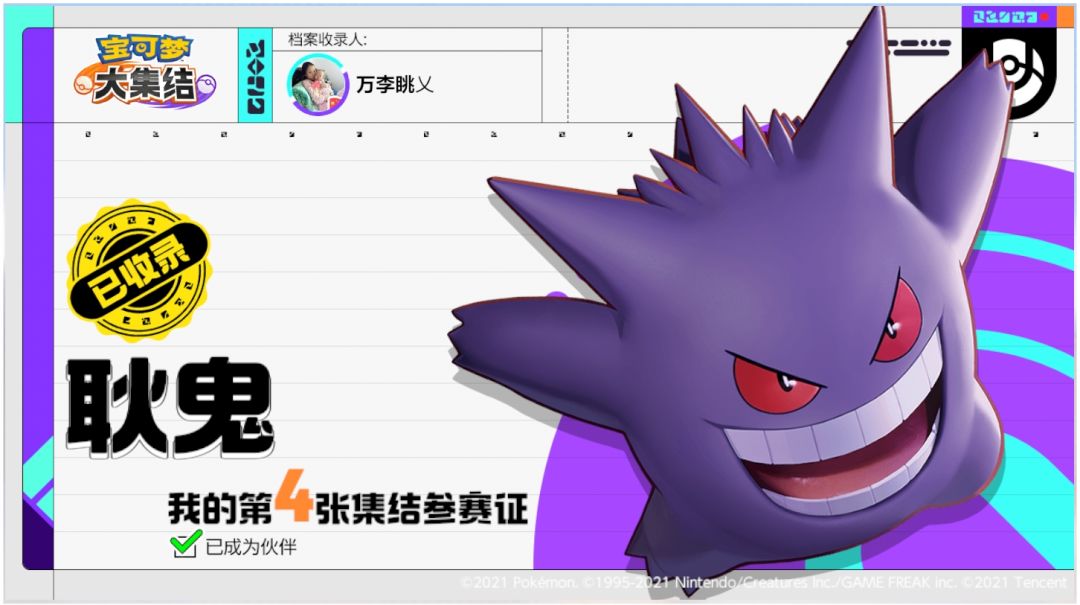Click the 已成为伙伴 label text

(x=251, y=547)
